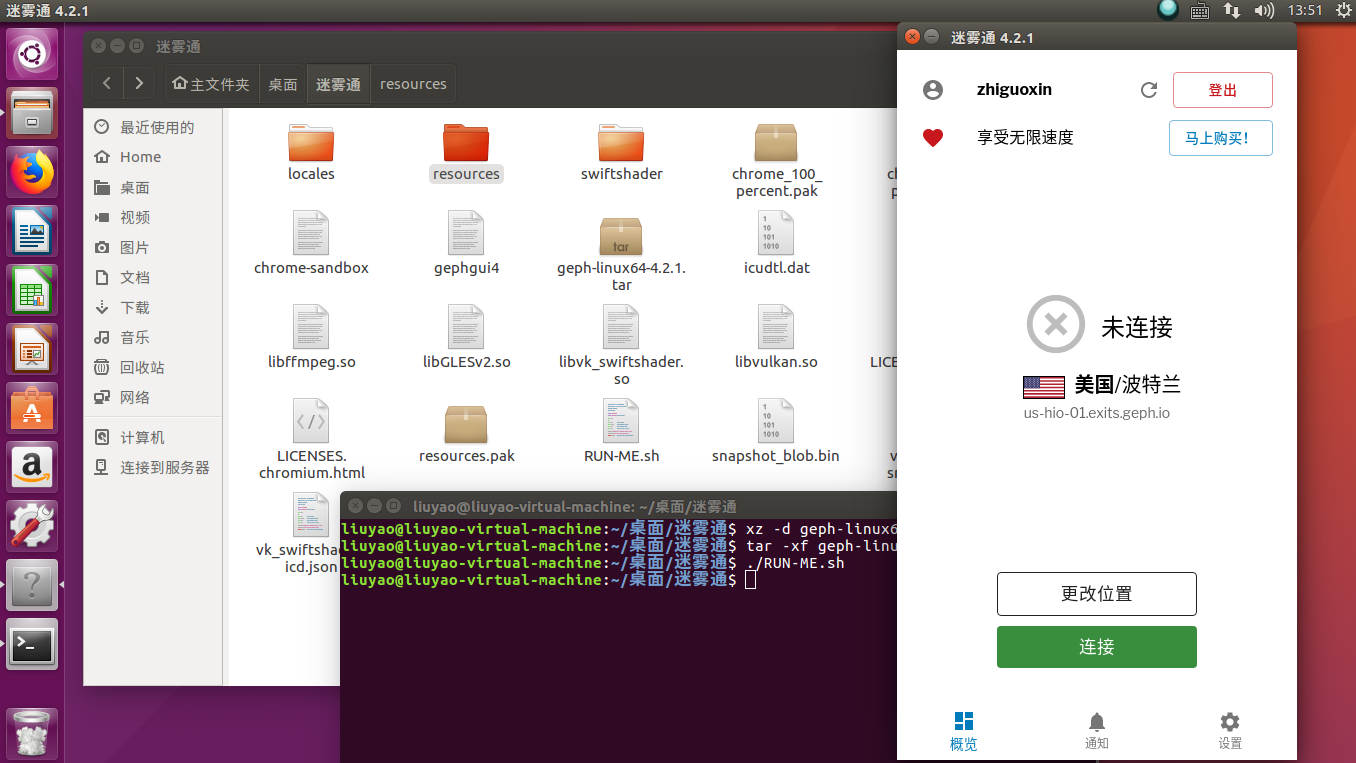Open the 通知 notifications tab

1097,732
